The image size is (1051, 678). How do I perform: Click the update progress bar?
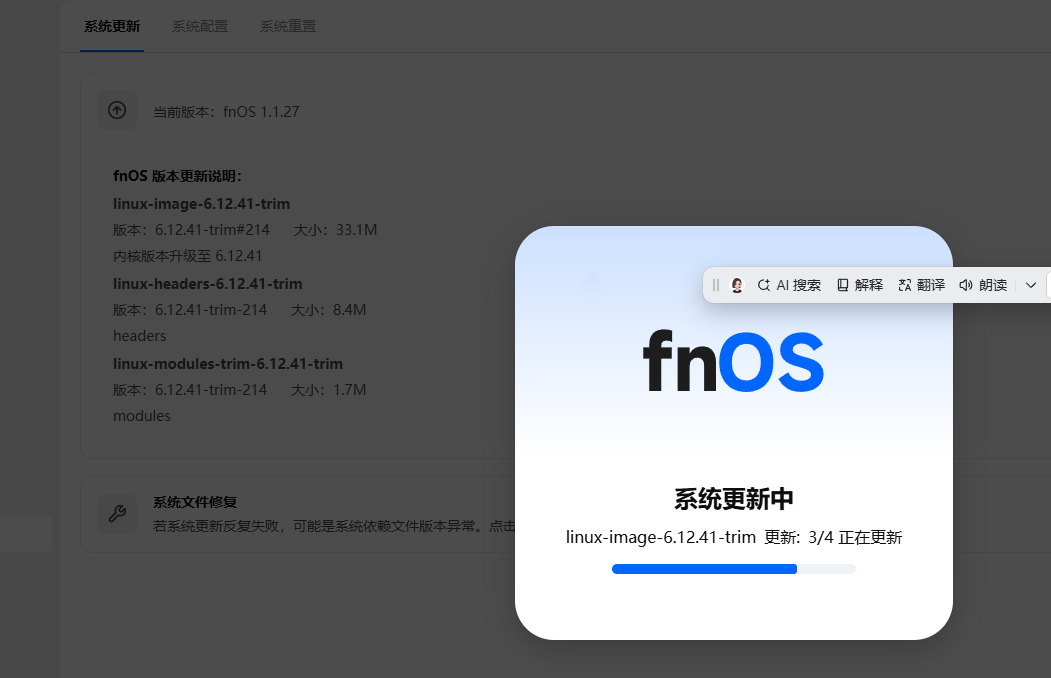734,569
